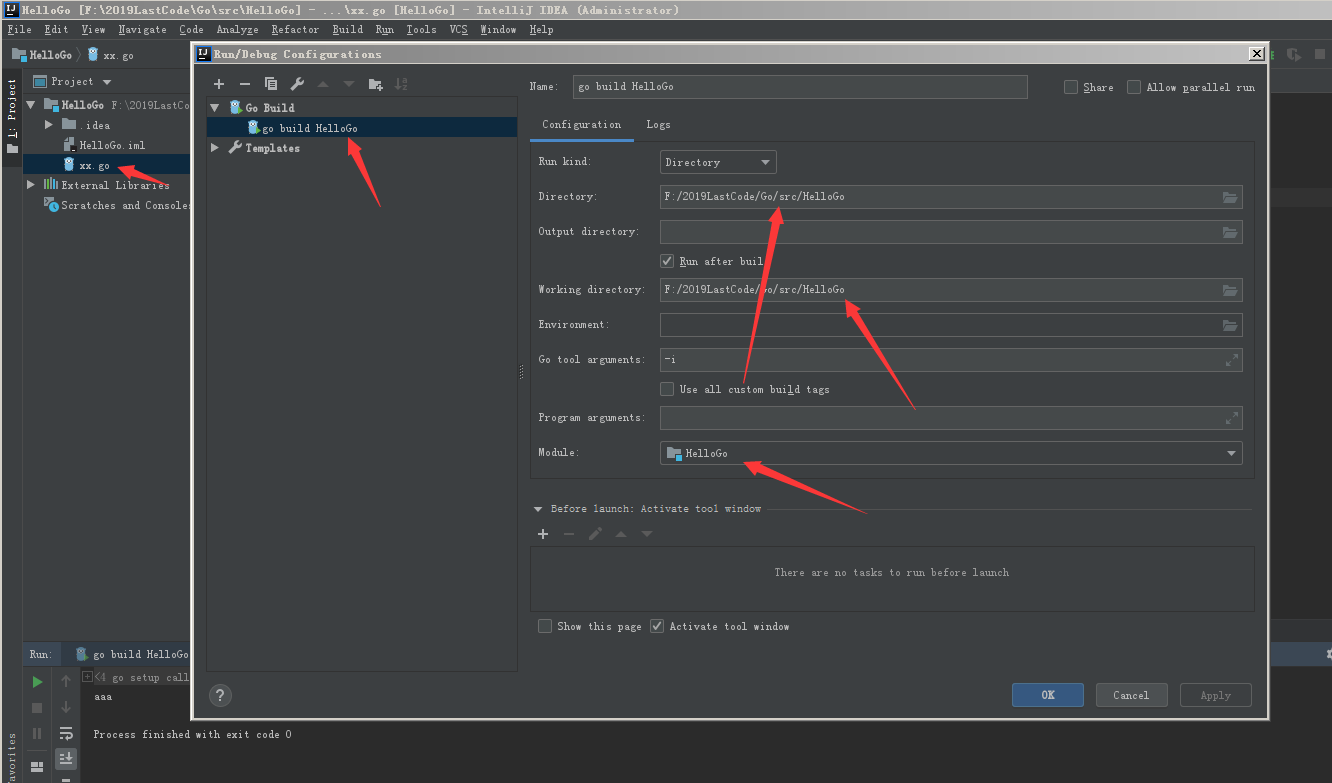
Task: Move before launch task up
Action: coord(621,534)
